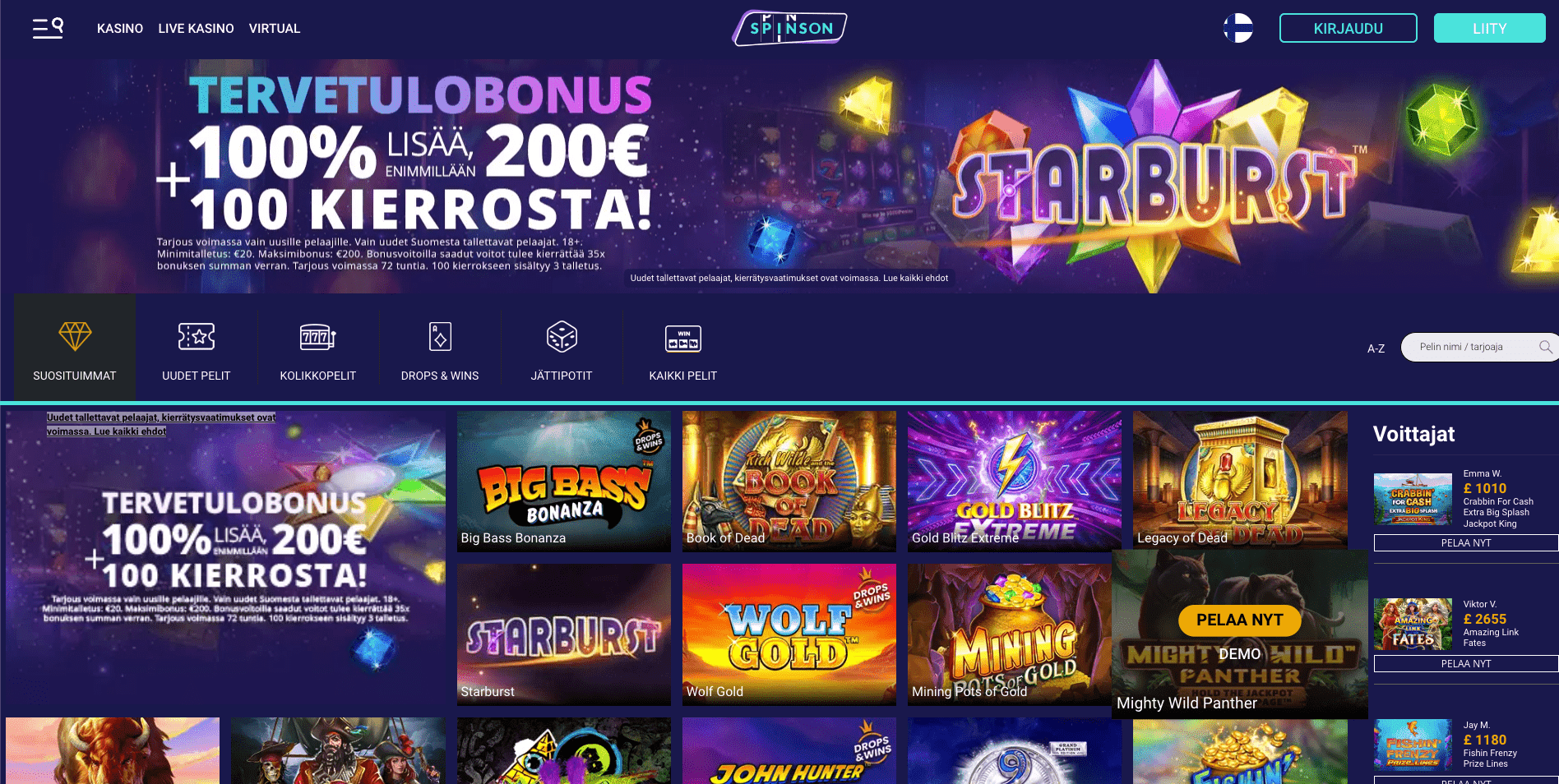Open the Big Bass Bonanza game thumbnail
Screen dimensions: 1559x784
[x=564, y=481]
